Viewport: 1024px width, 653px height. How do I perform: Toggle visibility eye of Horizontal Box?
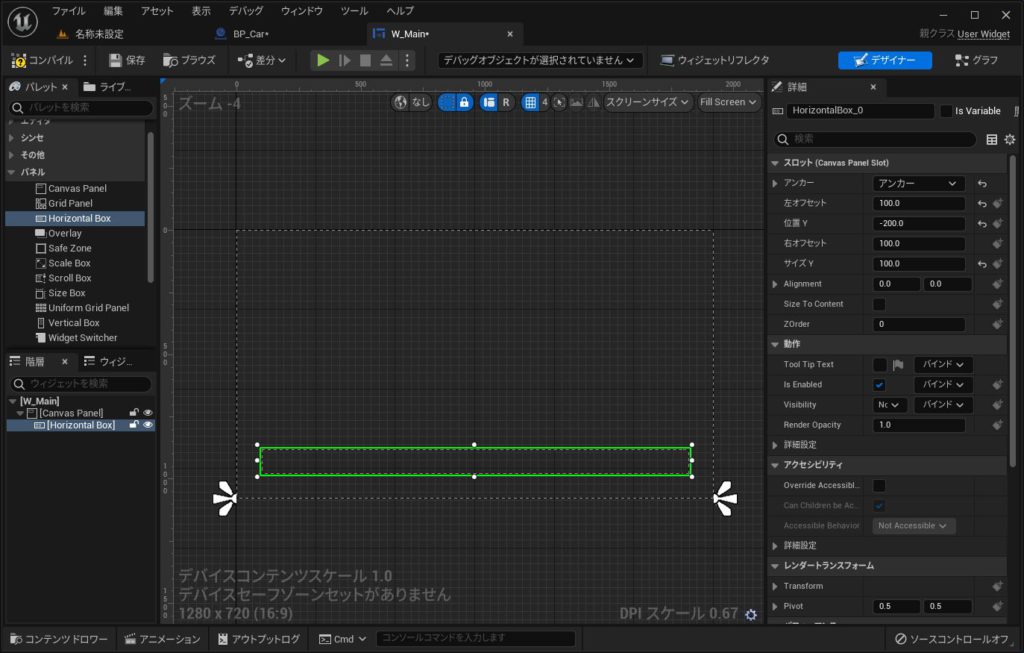click(x=148, y=425)
